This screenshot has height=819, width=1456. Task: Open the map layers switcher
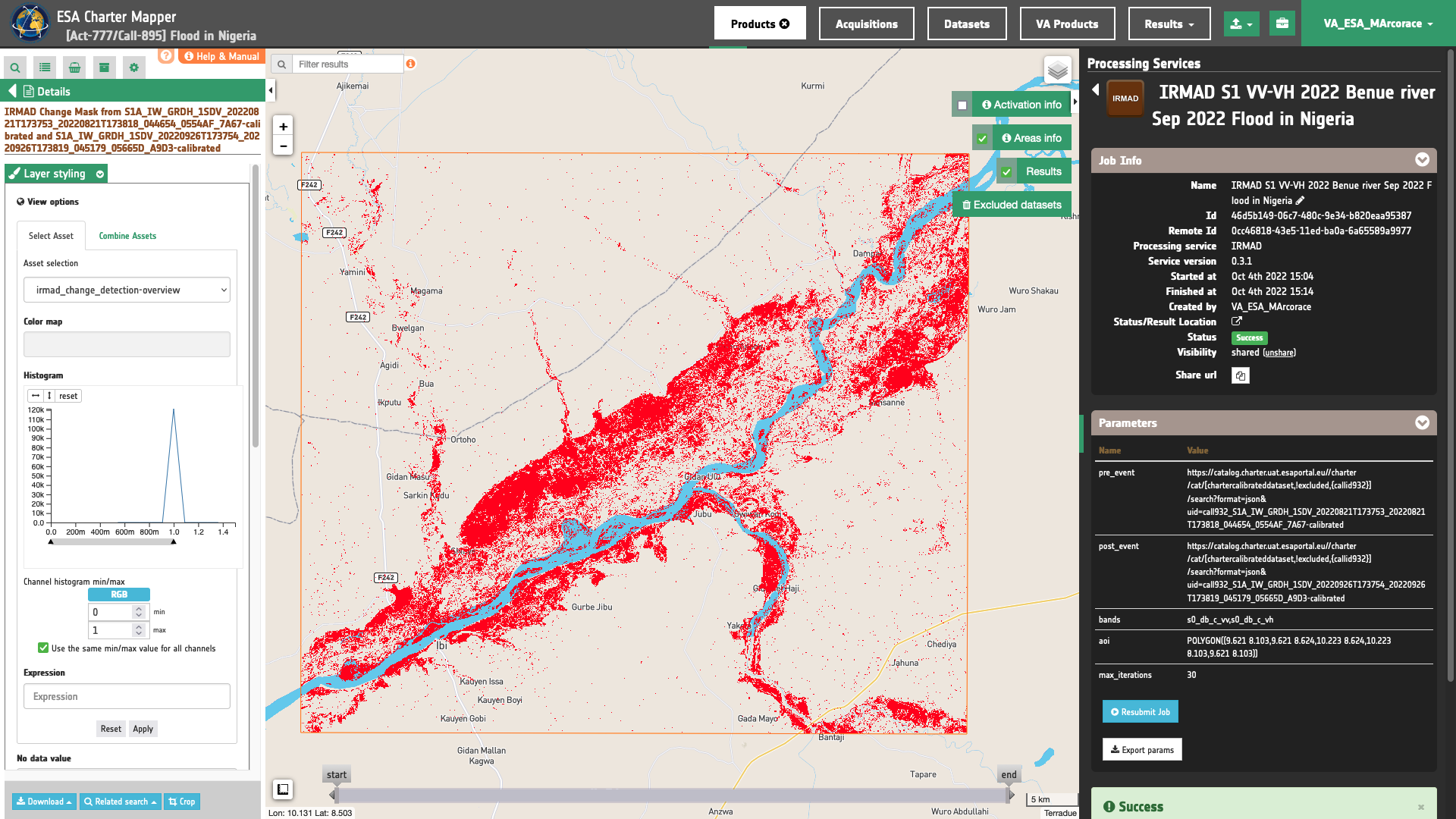[x=1057, y=71]
